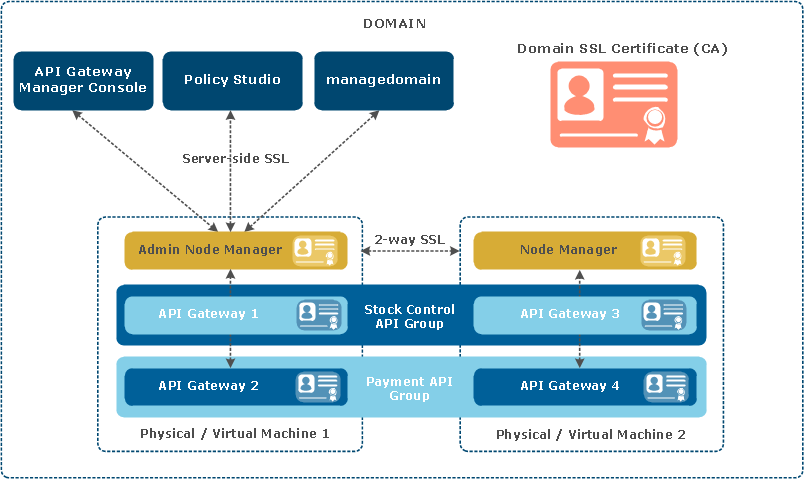Click the Server-side SSL label
This screenshot has width=804, height=479.
[235, 158]
